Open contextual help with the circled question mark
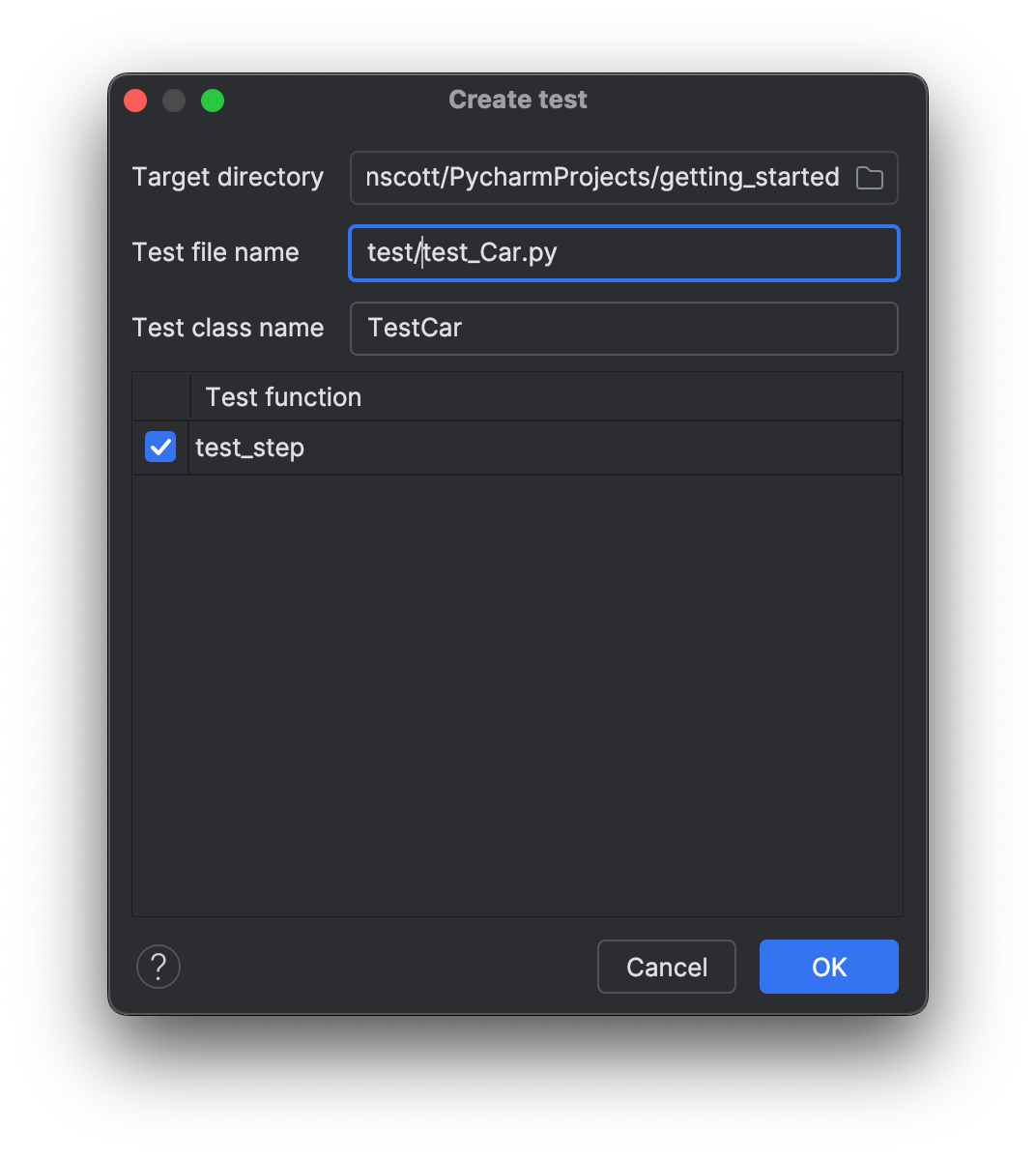This screenshot has height=1158, width=1036. click(158, 967)
